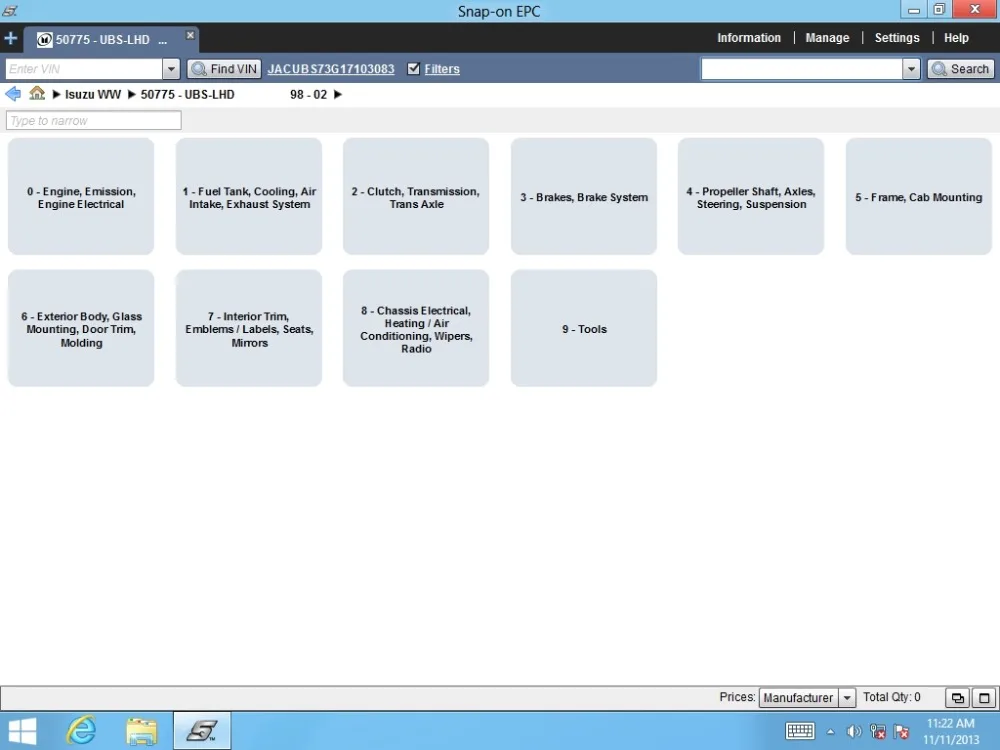Click the Type to narrow field

(94, 121)
